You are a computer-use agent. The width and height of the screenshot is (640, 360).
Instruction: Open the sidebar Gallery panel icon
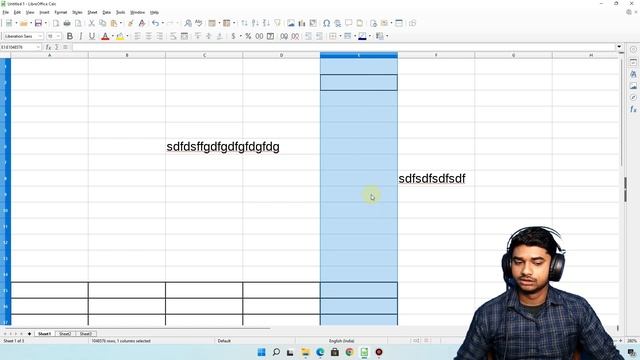click(x=633, y=86)
